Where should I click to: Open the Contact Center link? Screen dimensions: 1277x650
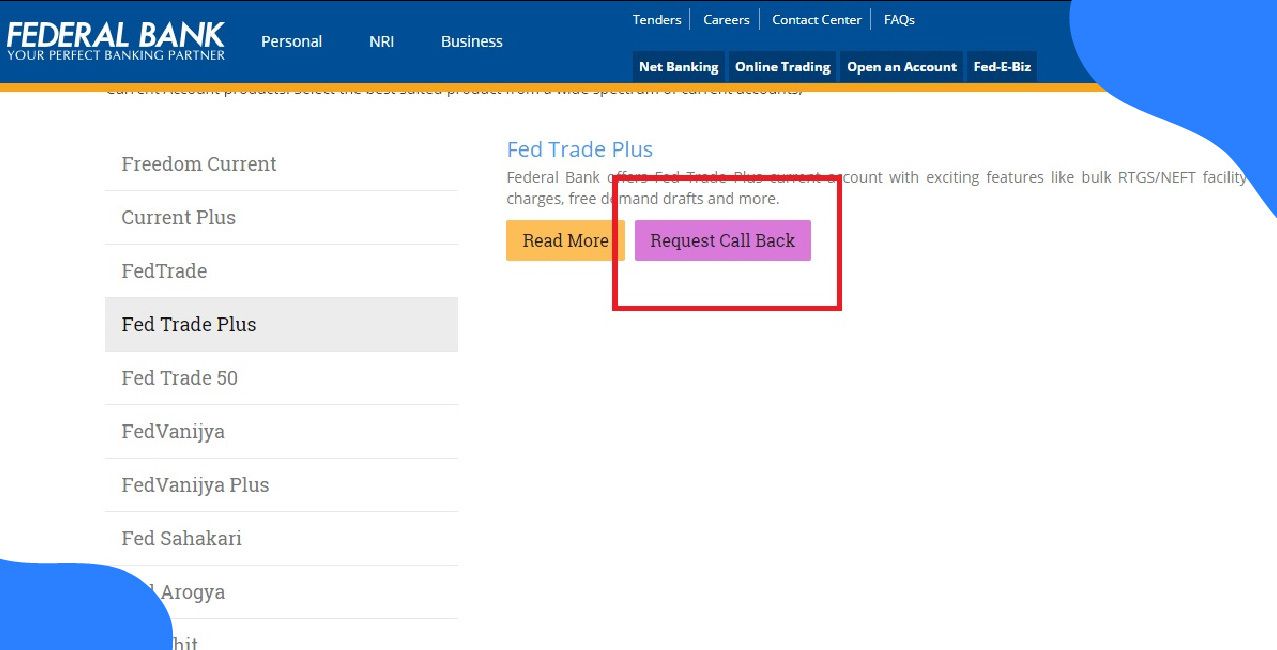[816, 20]
